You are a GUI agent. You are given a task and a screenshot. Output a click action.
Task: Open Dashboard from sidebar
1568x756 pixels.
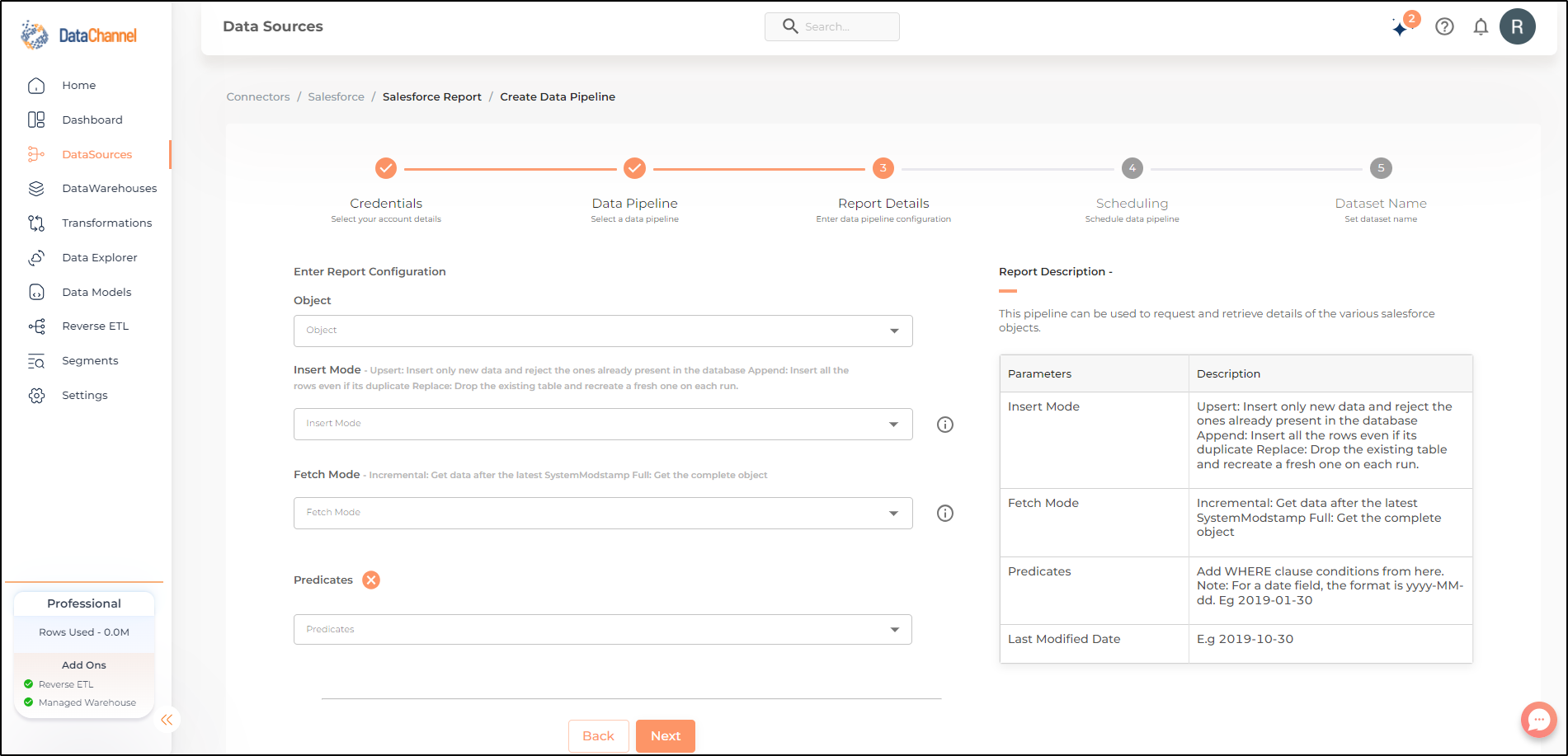pyautogui.click(x=92, y=120)
